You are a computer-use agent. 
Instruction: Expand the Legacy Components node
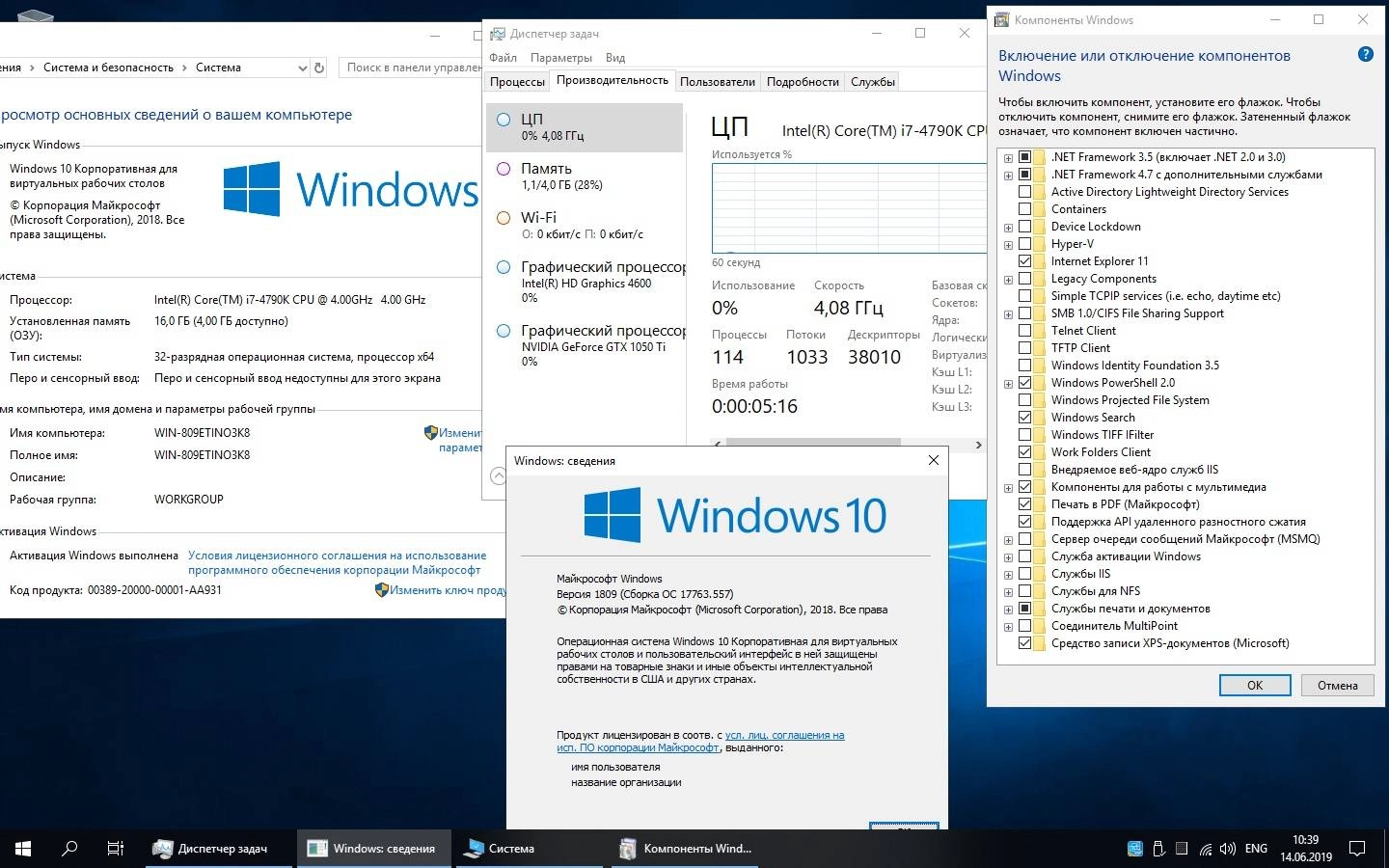pyautogui.click(x=1008, y=280)
